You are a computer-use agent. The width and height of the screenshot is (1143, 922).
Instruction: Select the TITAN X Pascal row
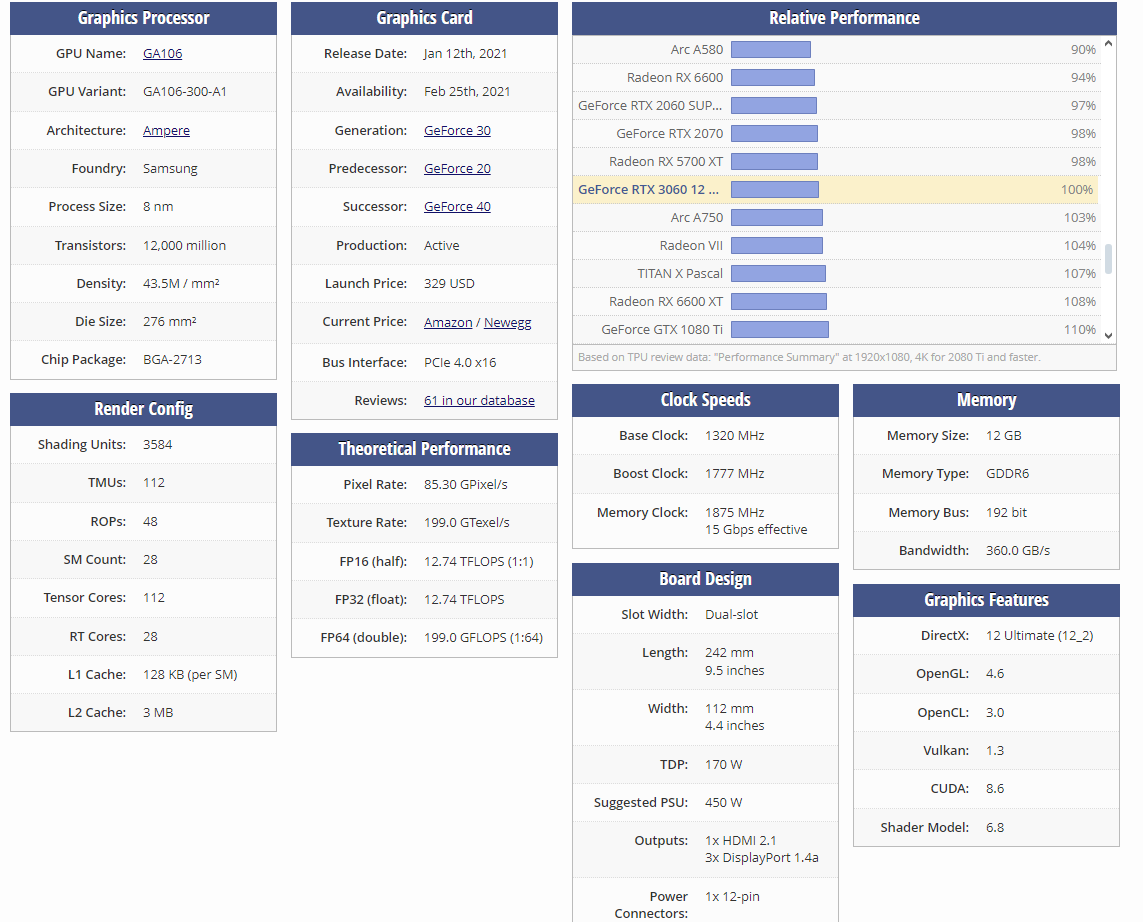click(836, 273)
